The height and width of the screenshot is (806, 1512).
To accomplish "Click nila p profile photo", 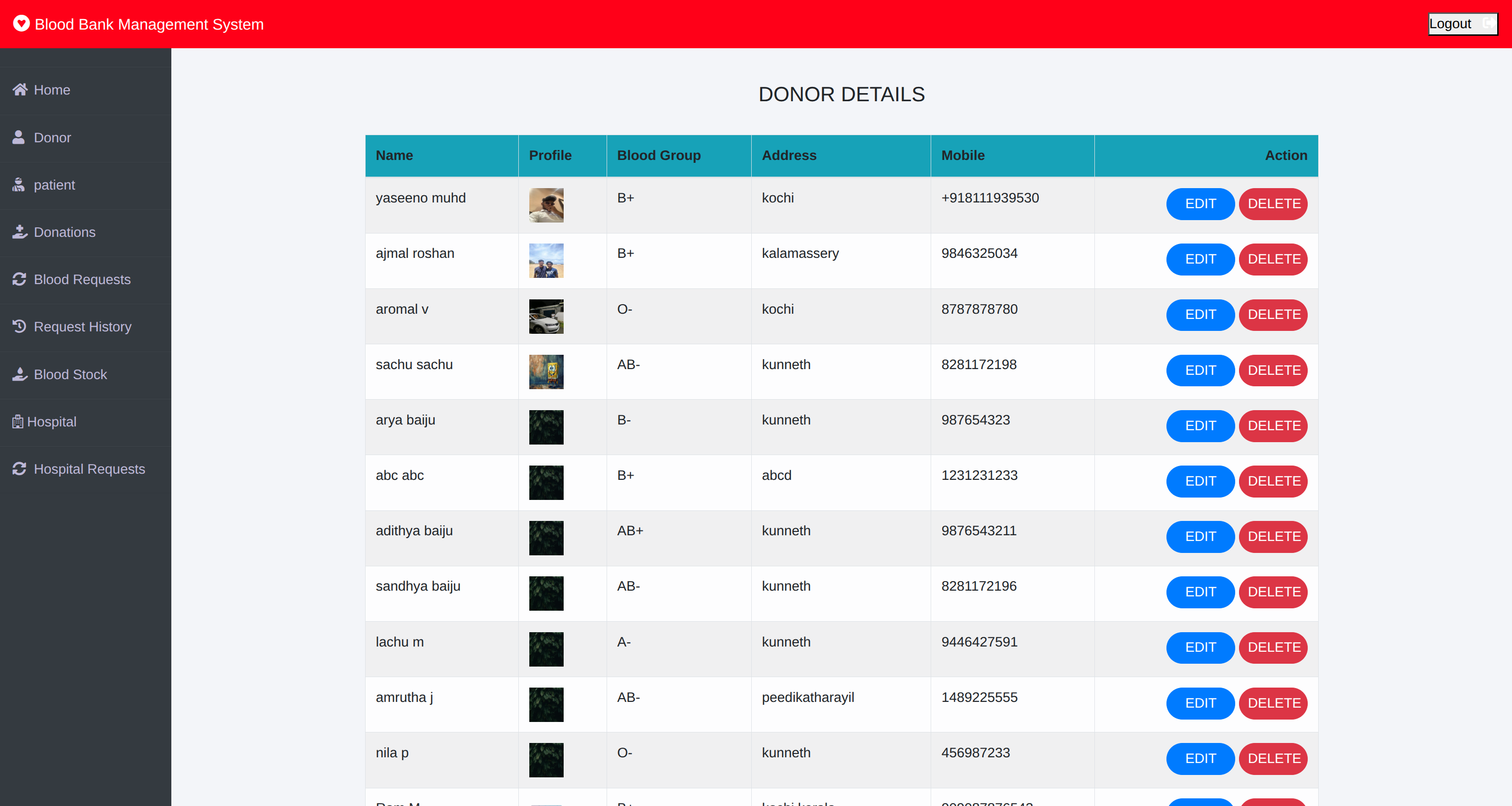I will point(546,760).
